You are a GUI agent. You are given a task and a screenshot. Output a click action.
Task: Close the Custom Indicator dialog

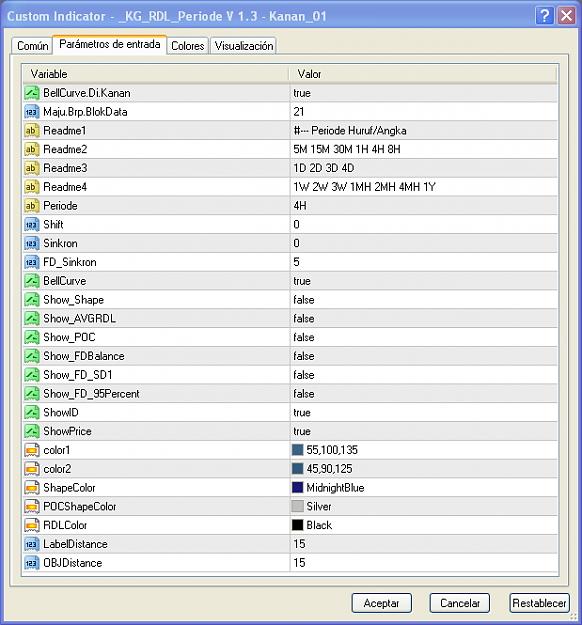(566, 16)
